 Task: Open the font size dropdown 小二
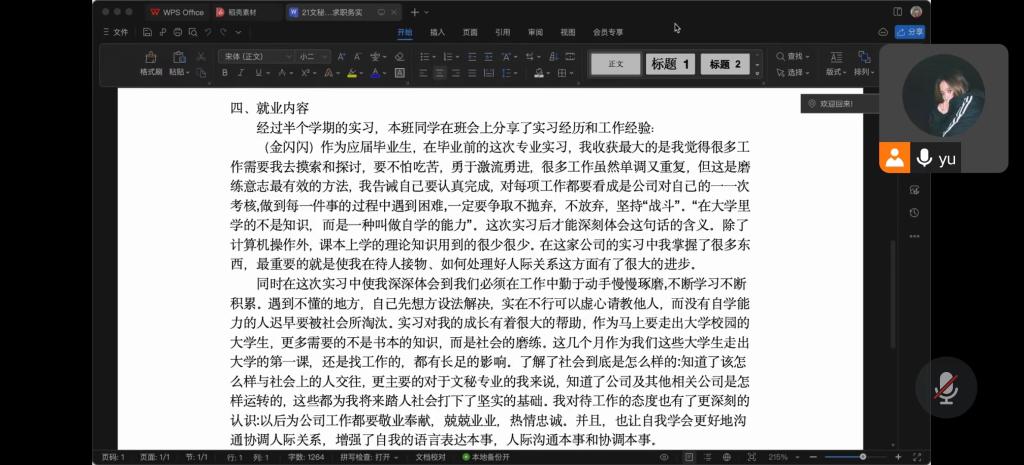pos(311,57)
